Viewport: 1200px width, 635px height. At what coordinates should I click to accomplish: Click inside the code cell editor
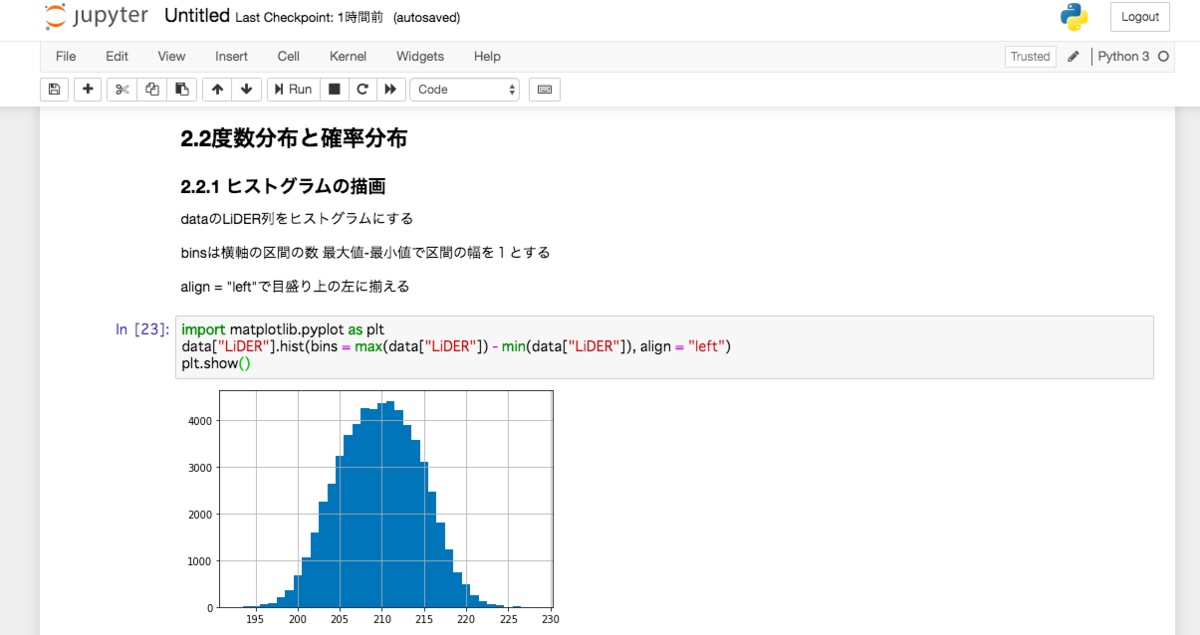[x=664, y=347]
